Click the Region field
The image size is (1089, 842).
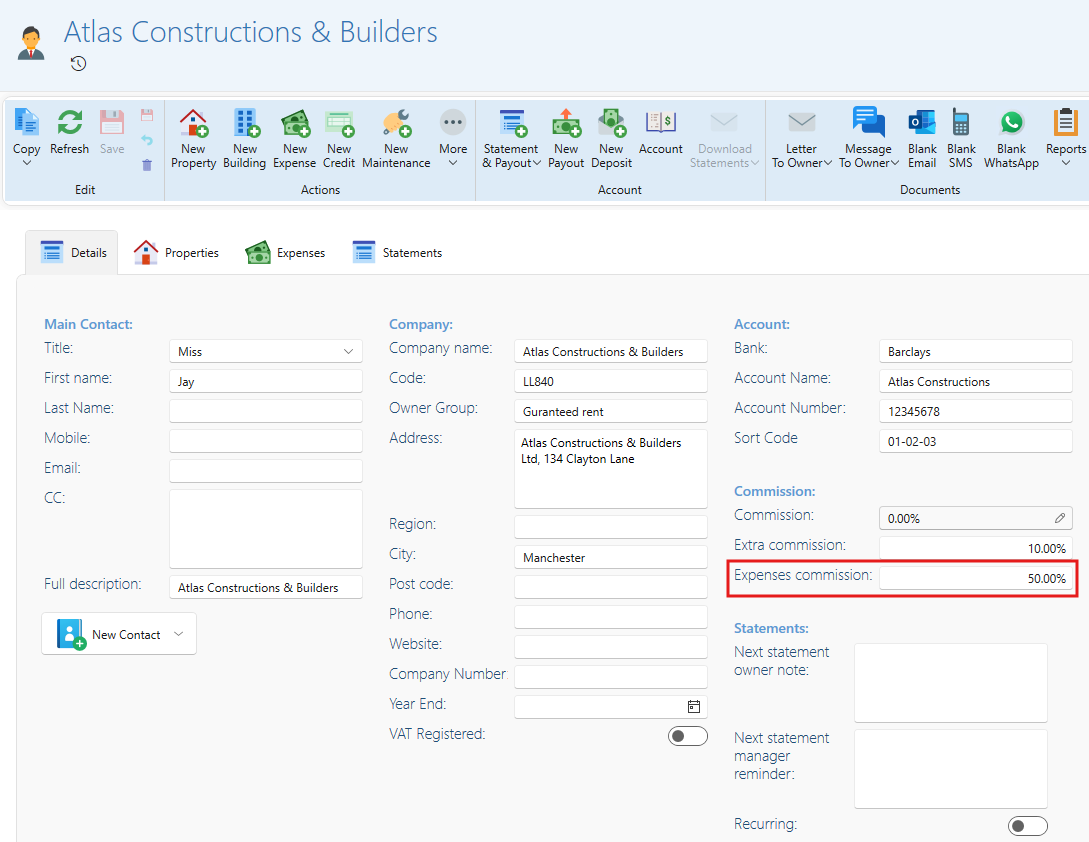point(611,527)
